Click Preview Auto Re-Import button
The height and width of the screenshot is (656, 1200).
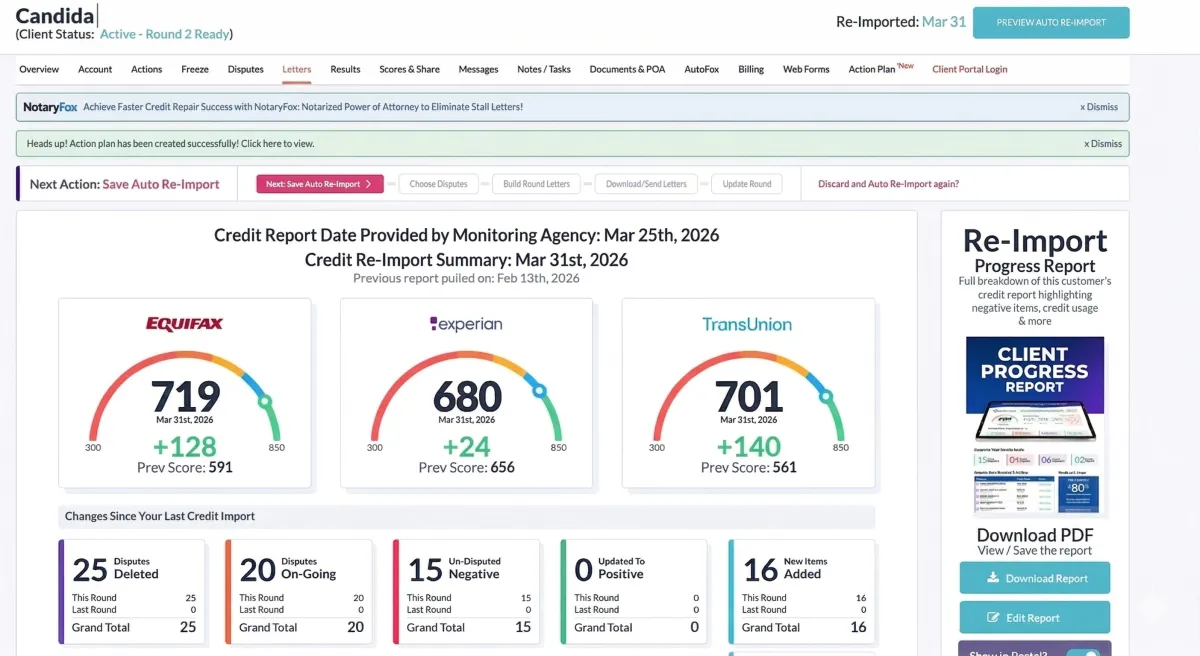(x=1051, y=22)
